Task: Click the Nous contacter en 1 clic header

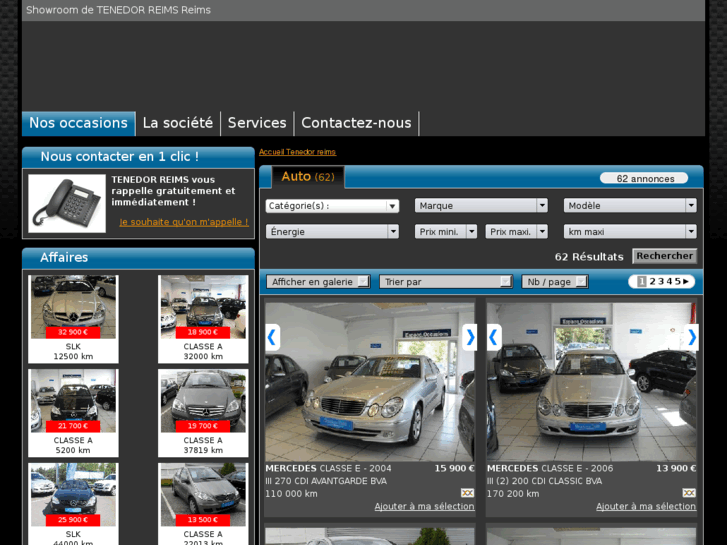Action: coord(138,157)
